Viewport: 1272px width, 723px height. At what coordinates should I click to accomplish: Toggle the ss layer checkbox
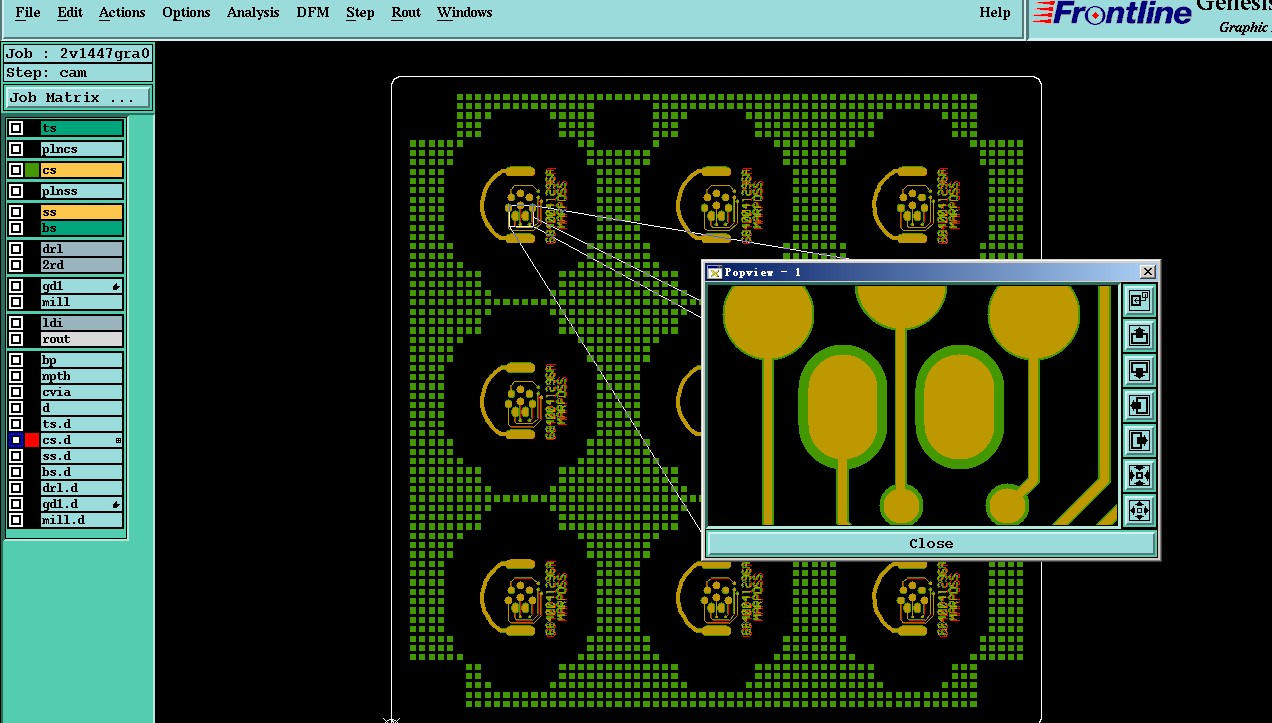click(16, 212)
